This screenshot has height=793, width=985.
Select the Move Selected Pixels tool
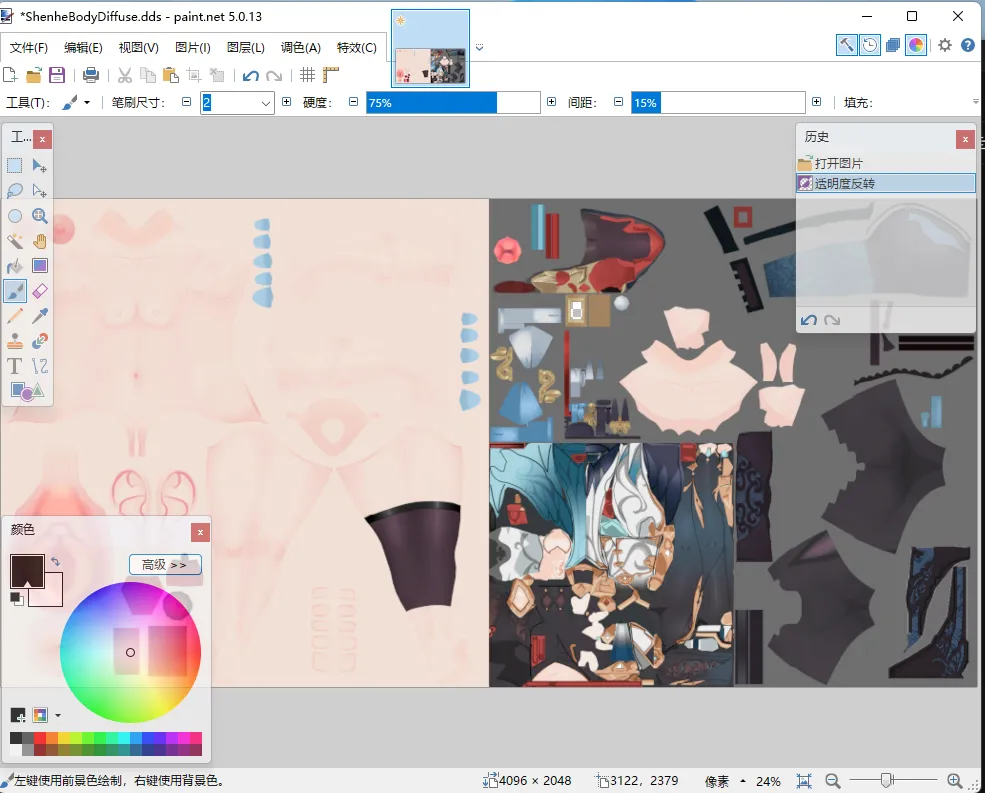click(x=40, y=166)
